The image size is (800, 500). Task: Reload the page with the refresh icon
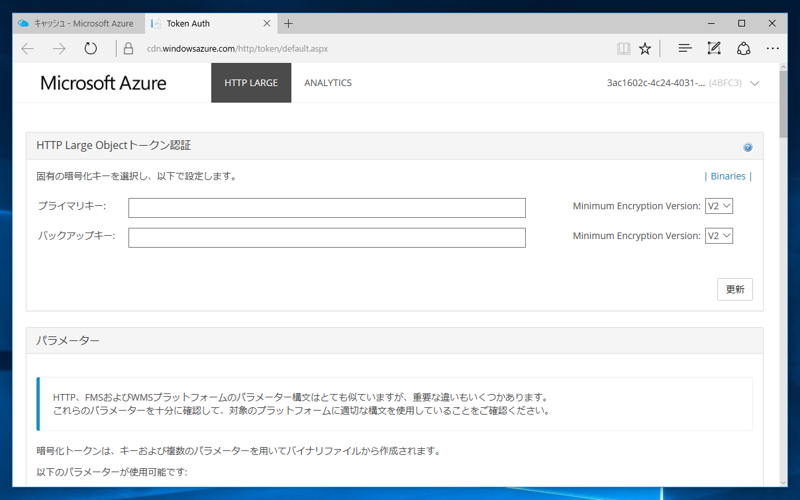click(x=90, y=48)
